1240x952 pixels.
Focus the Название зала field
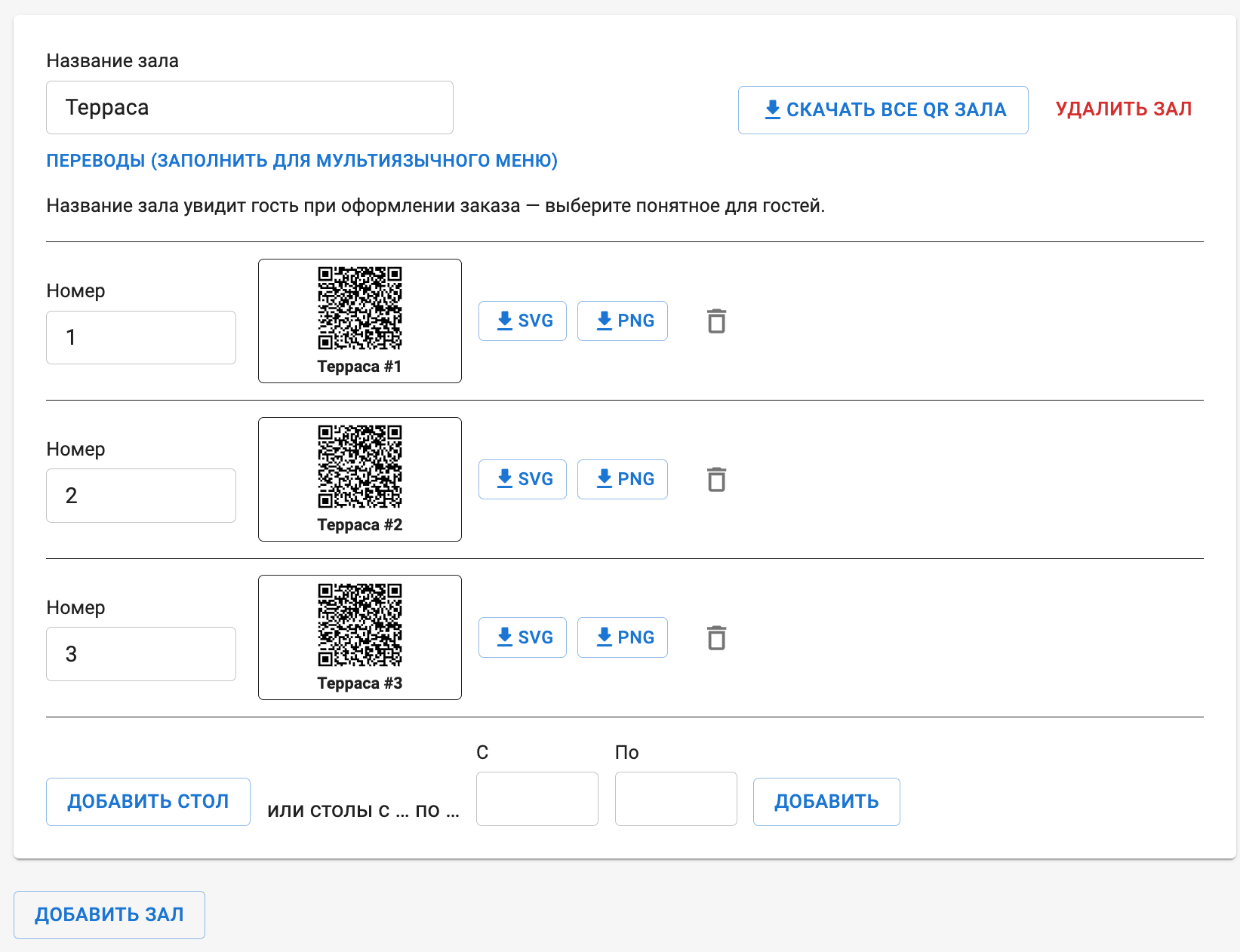coord(250,107)
